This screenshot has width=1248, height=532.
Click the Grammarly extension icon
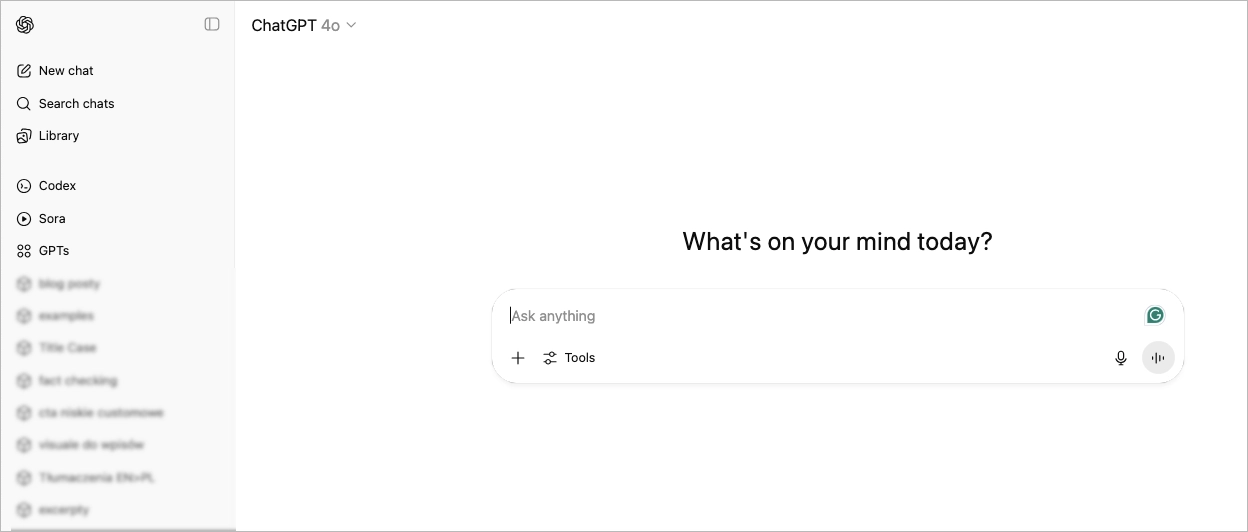[1155, 316]
